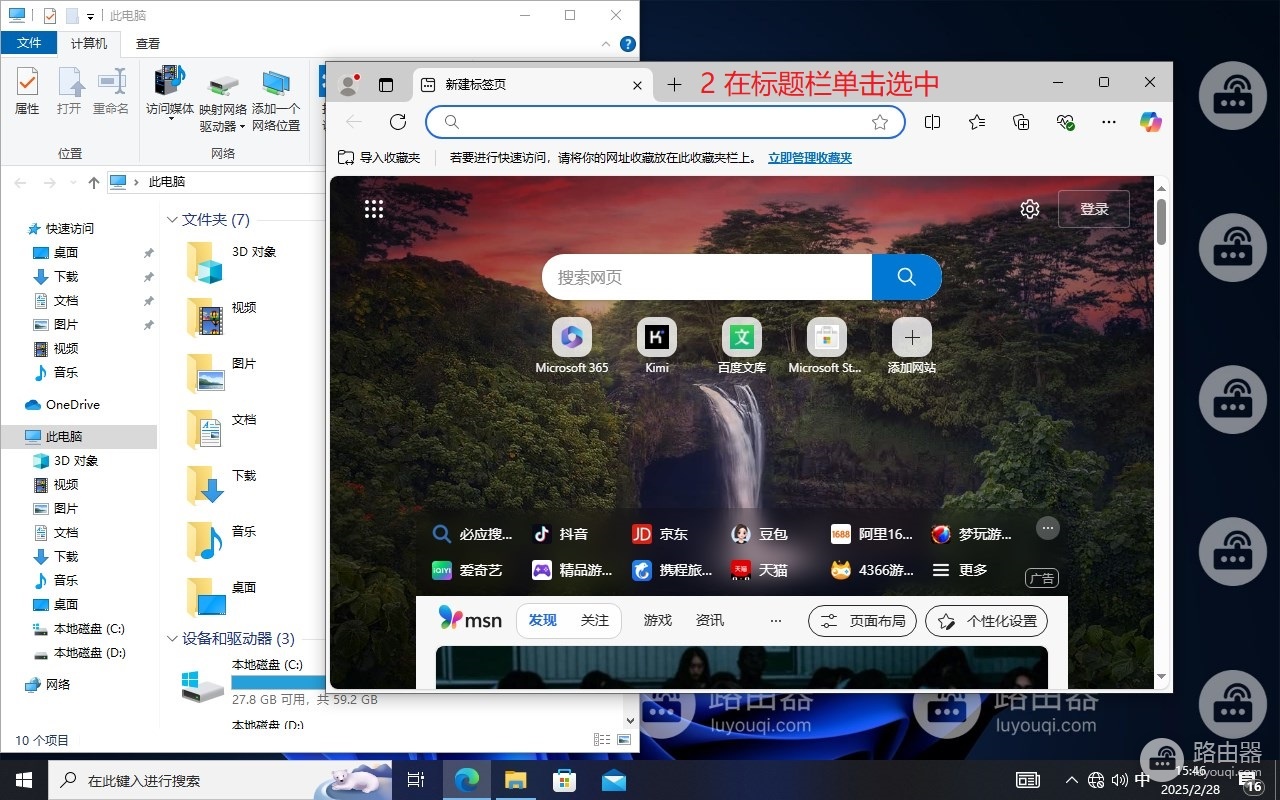This screenshot has height=800, width=1280.
Task: Select 音乐 folder in file list
Action: pyautogui.click(x=222, y=542)
